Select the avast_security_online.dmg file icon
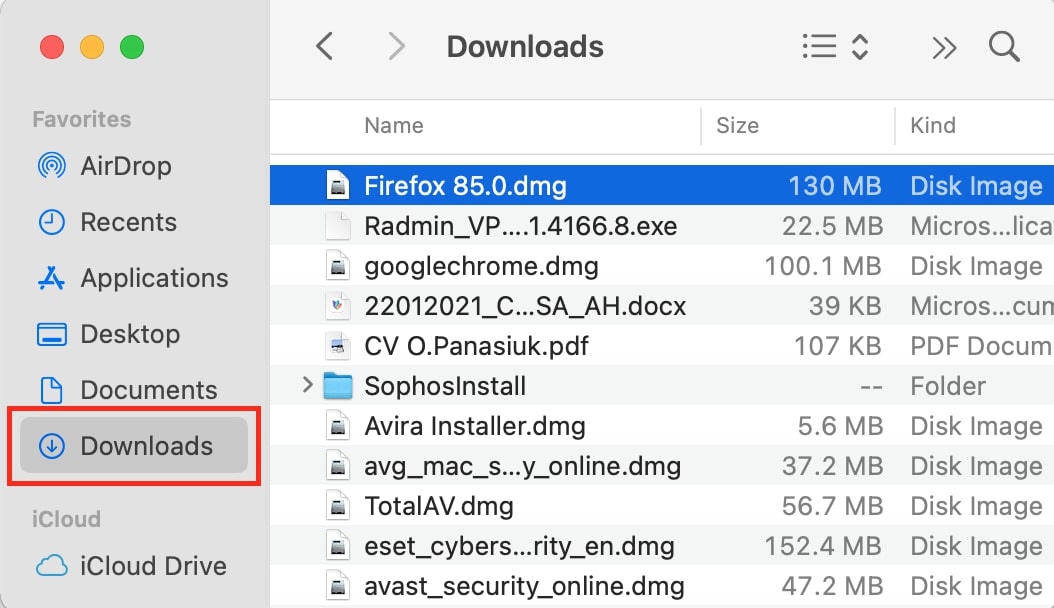This screenshot has height=608, width=1054. point(338,586)
